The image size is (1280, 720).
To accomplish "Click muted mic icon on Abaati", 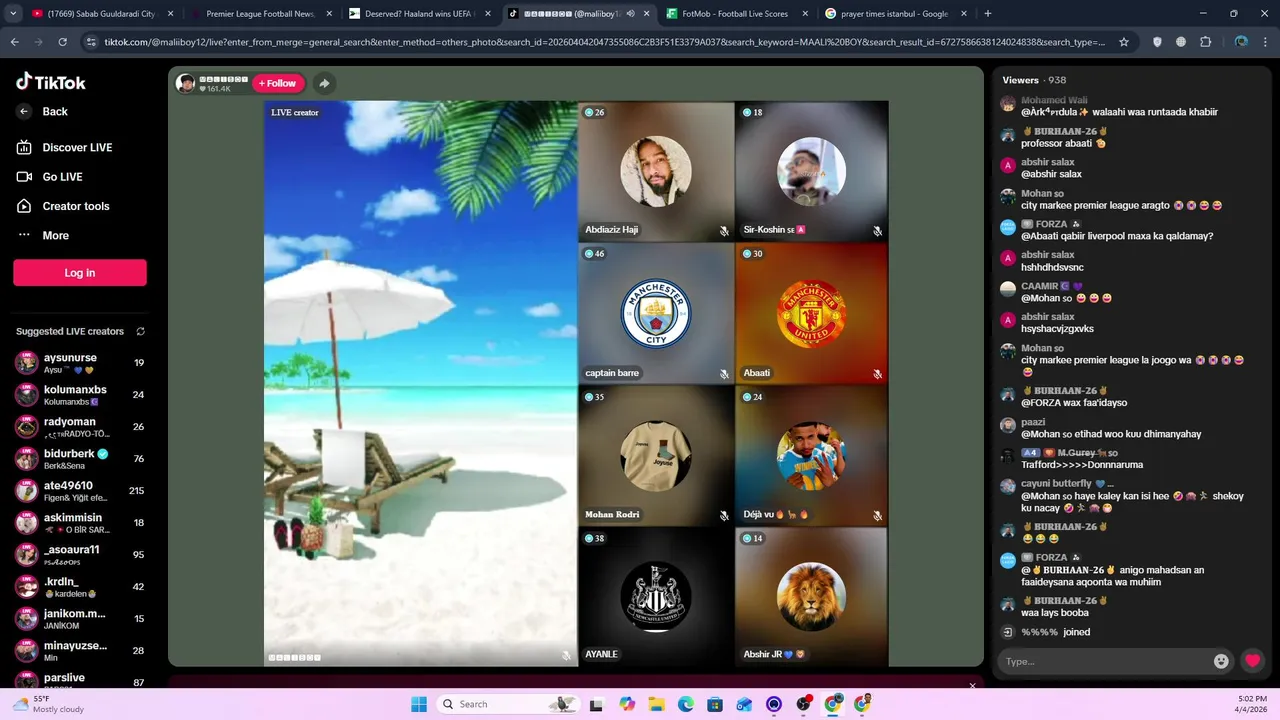I will point(877,374).
